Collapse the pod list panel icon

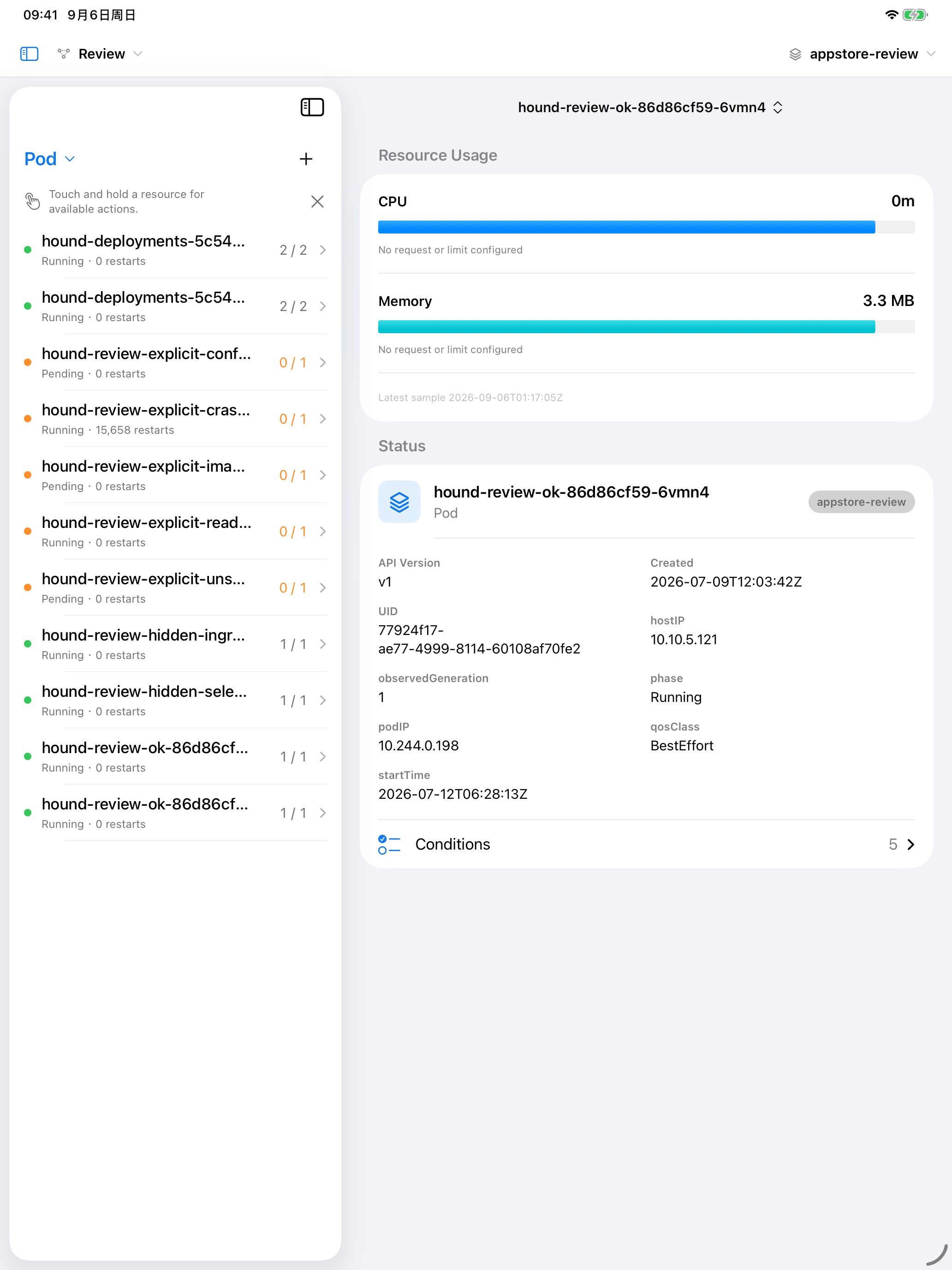[312, 108]
